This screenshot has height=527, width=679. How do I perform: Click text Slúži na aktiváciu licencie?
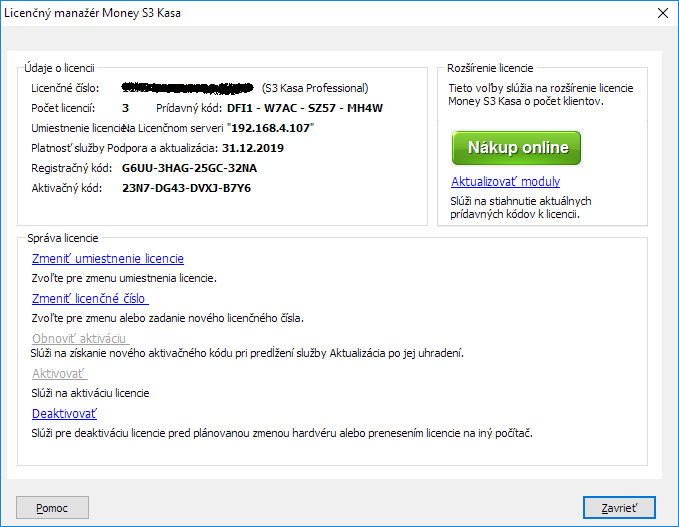pyautogui.click(x=90, y=393)
